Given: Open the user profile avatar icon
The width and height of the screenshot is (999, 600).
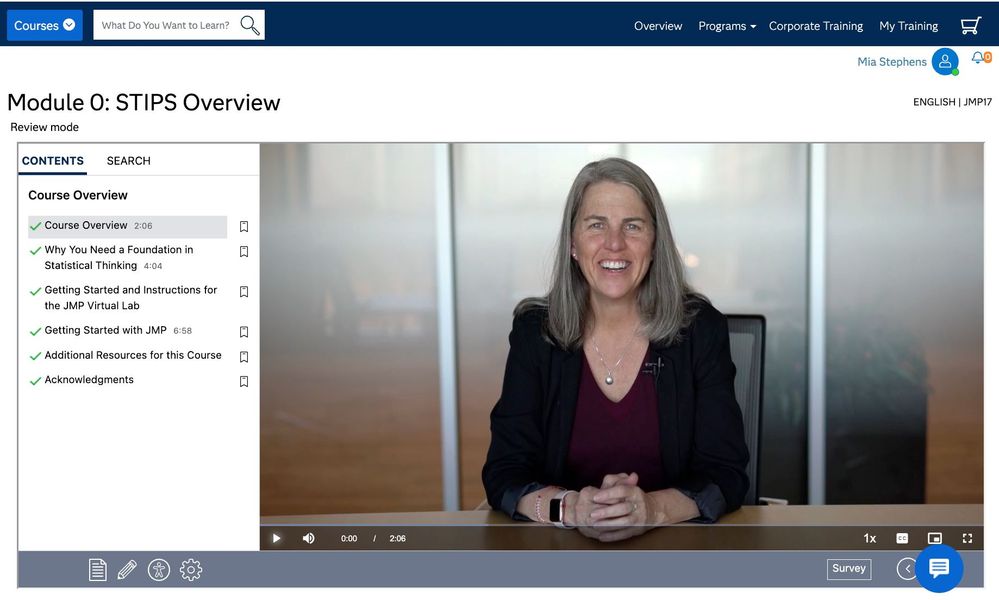Looking at the screenshot, I should [x=945, y=61].
